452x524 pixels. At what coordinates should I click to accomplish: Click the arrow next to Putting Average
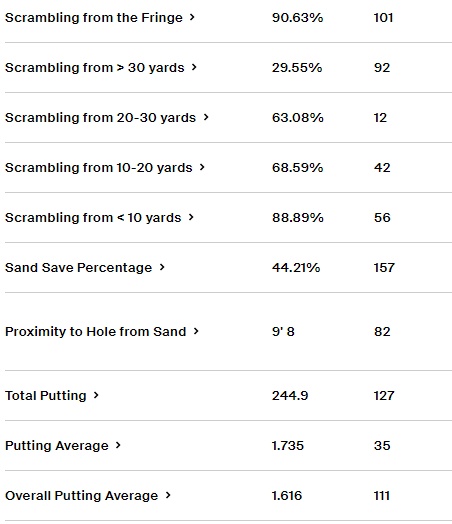coord(118,445)
